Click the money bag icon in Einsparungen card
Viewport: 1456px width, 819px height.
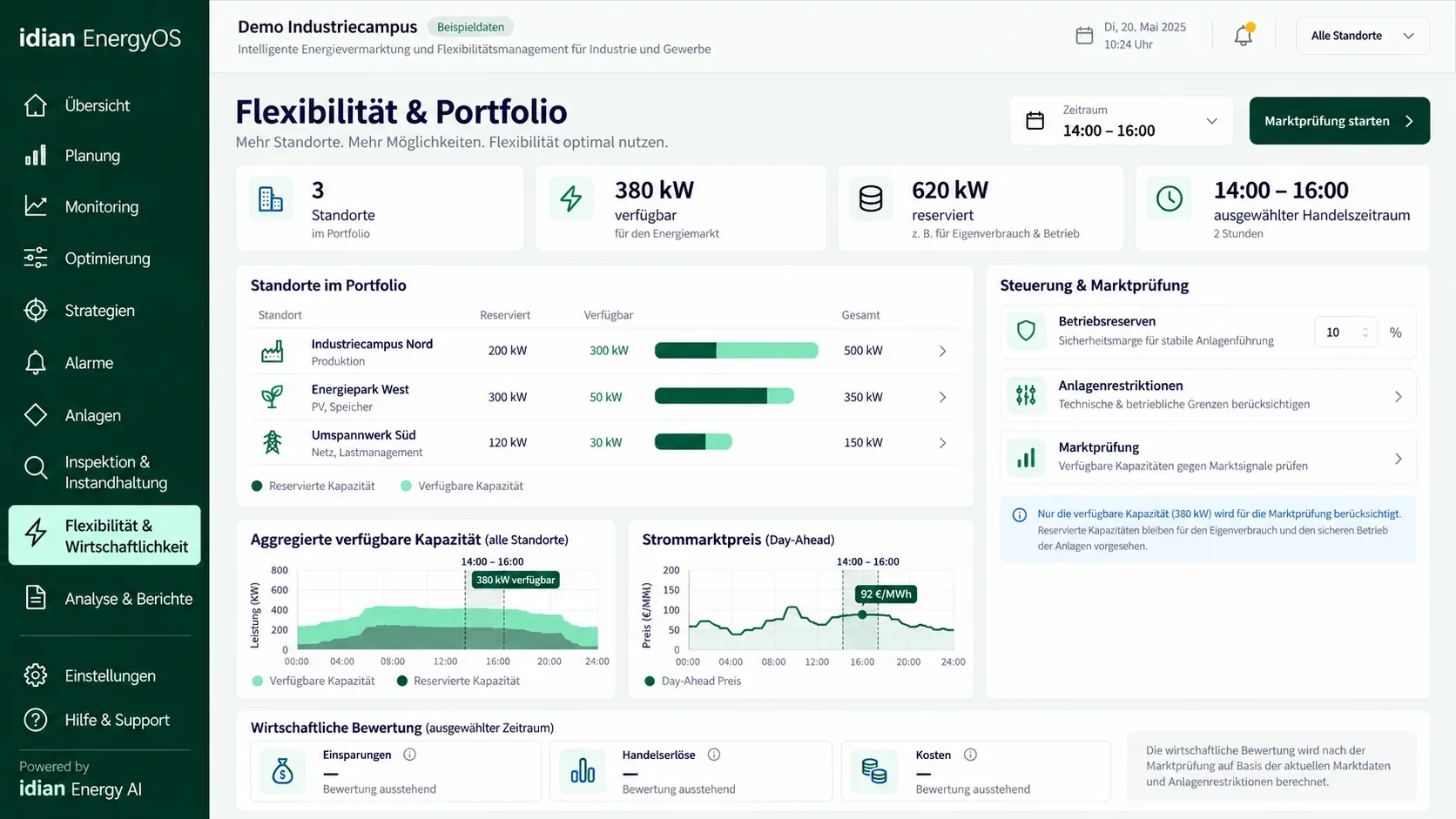click(283, 771)
